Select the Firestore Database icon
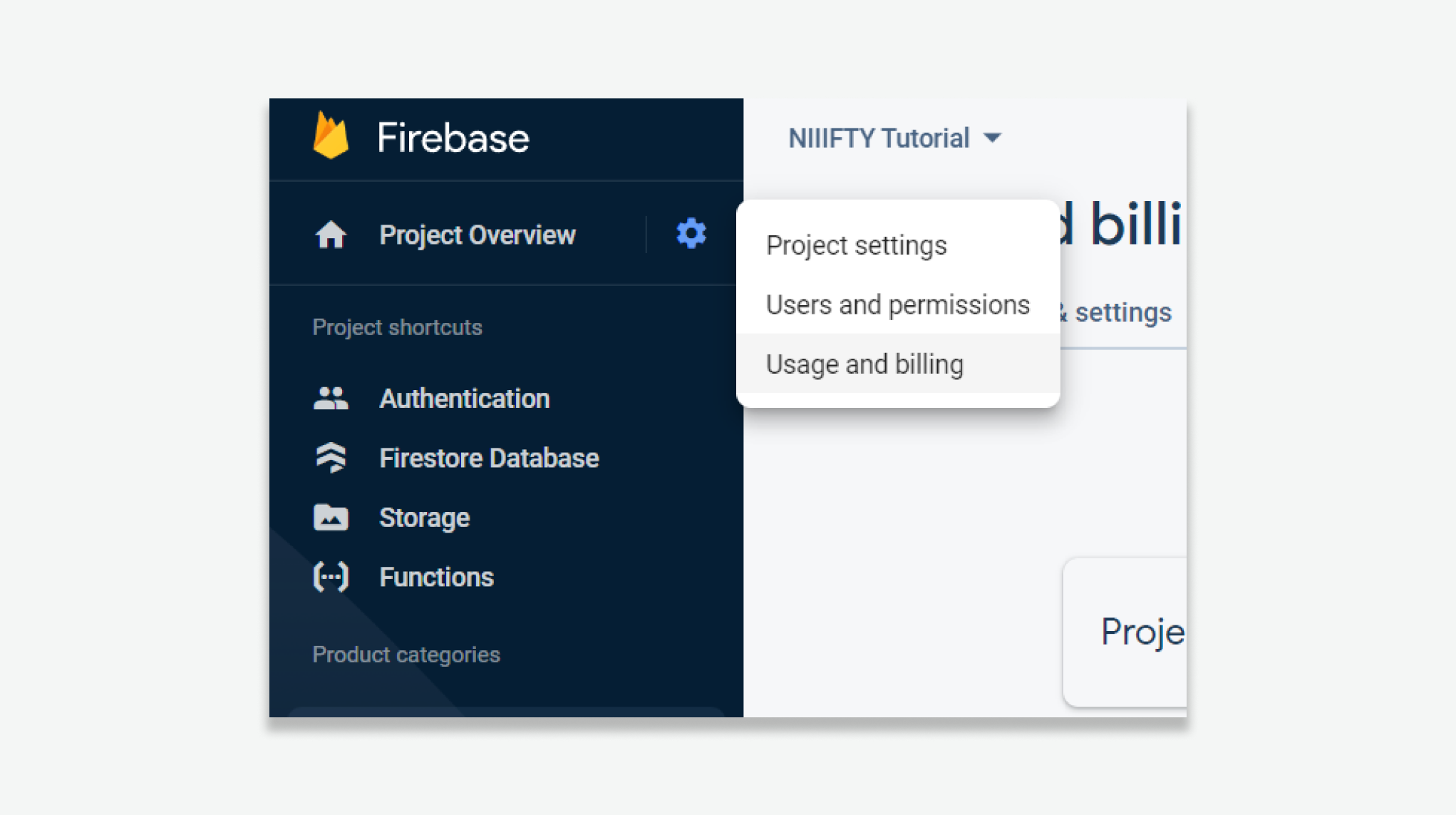1456x815 pixels. click(x=331, y=458)
